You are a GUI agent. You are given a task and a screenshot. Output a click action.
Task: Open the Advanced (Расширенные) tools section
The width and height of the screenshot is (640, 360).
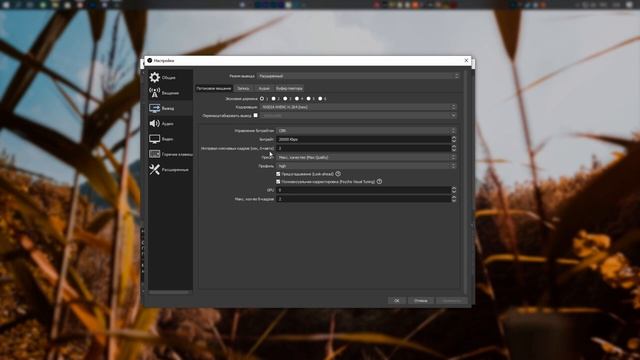(x=170, y=169)
